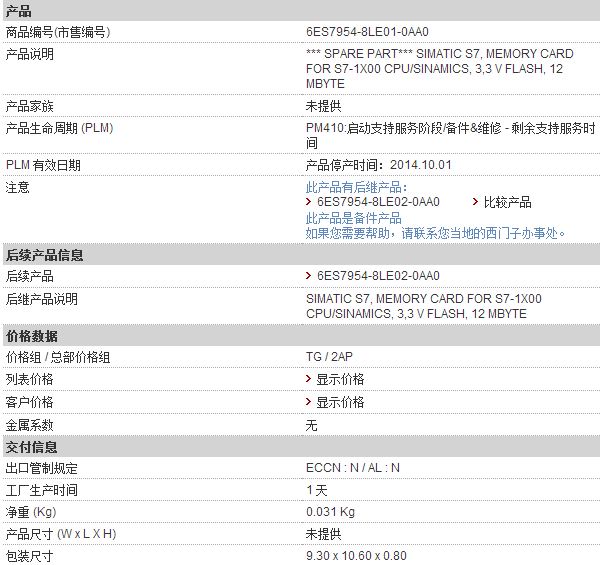Click the 比较产品 compare link
Viewport: 600px width, 565px height.
tap(507, 202)
